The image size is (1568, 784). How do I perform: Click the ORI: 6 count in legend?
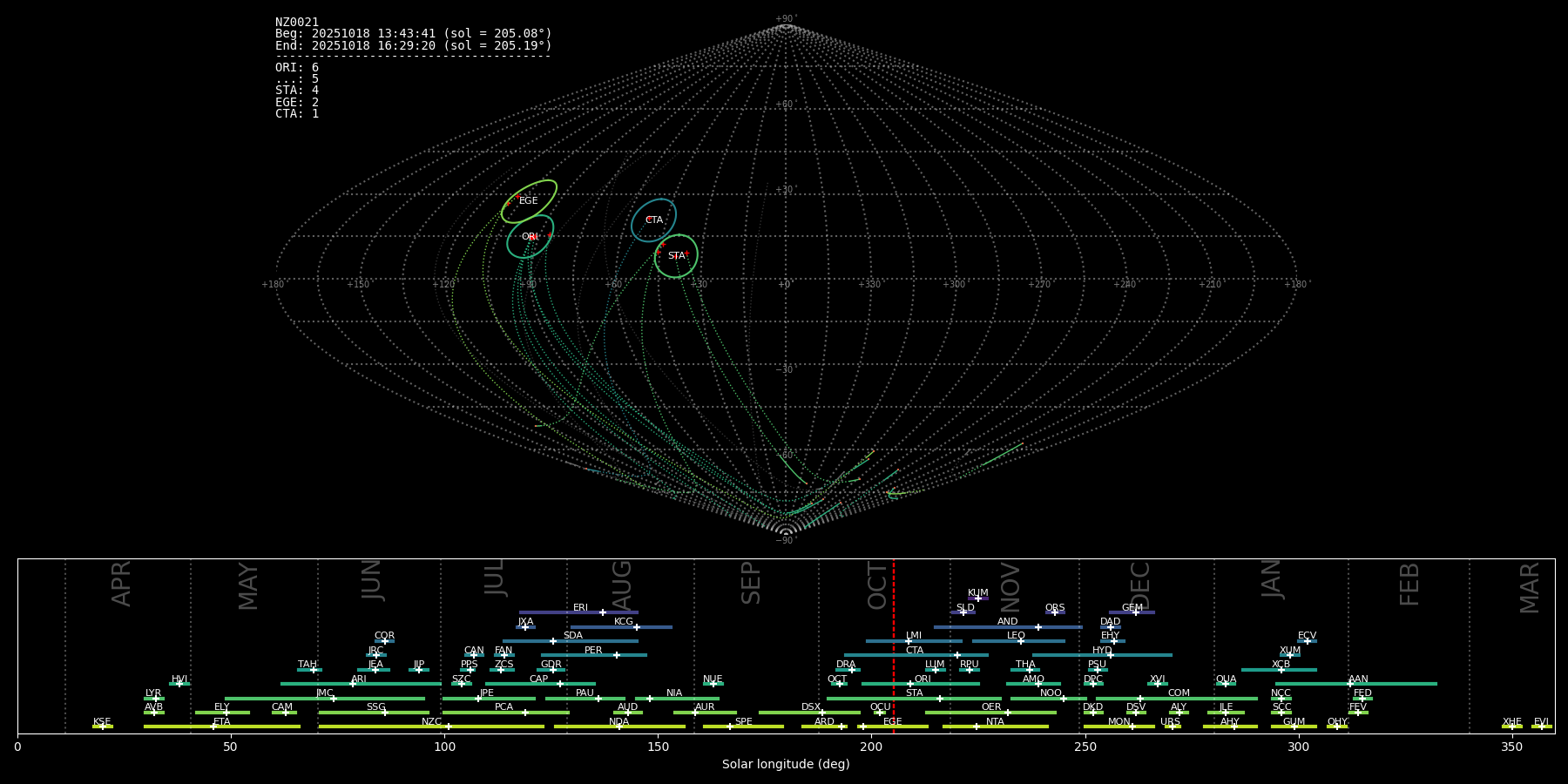tap(297, 68)
